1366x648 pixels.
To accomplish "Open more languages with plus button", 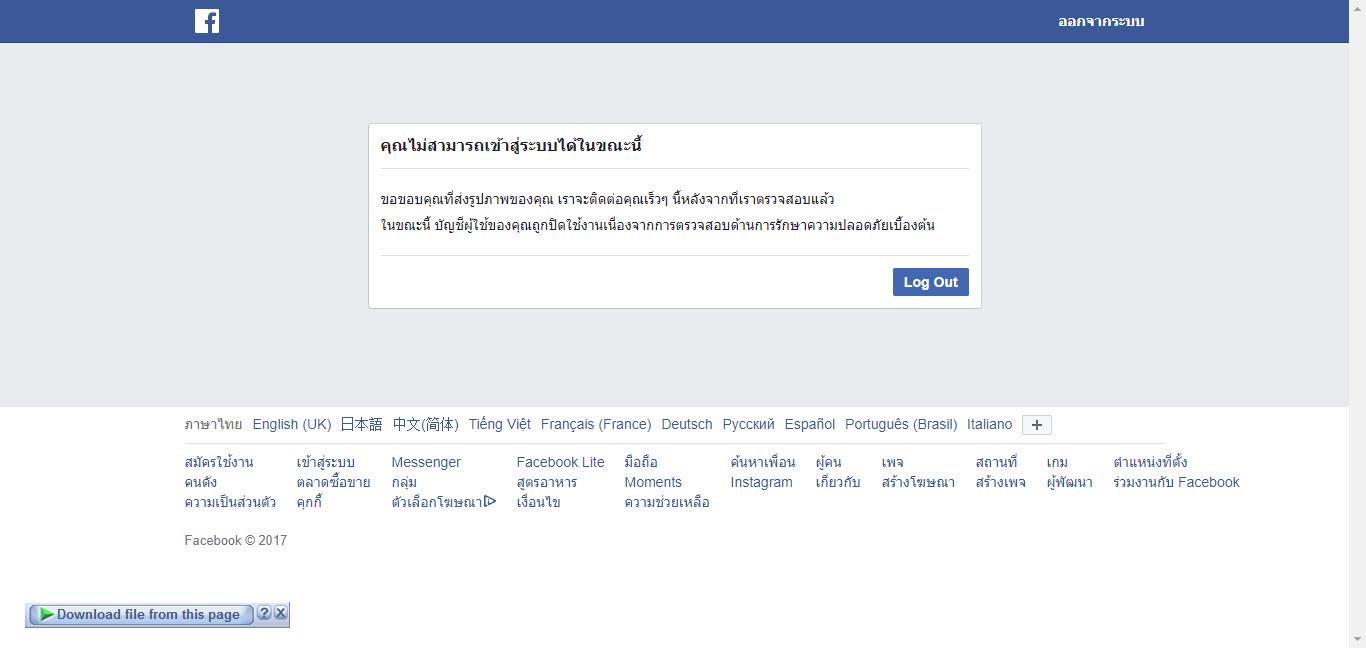I will pos(1037,425).
